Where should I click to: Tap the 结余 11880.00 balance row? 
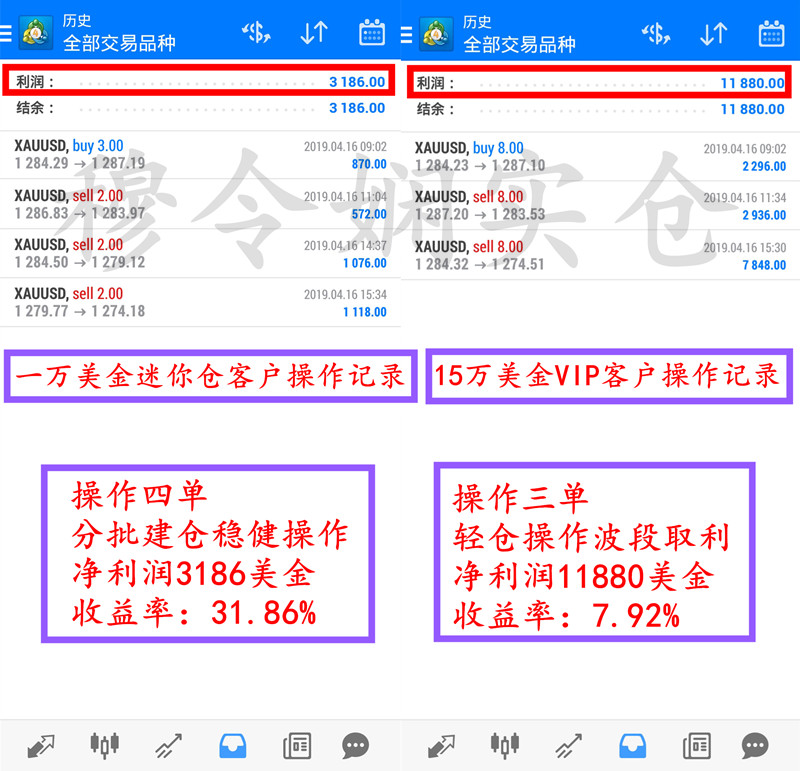coord(600,110)
